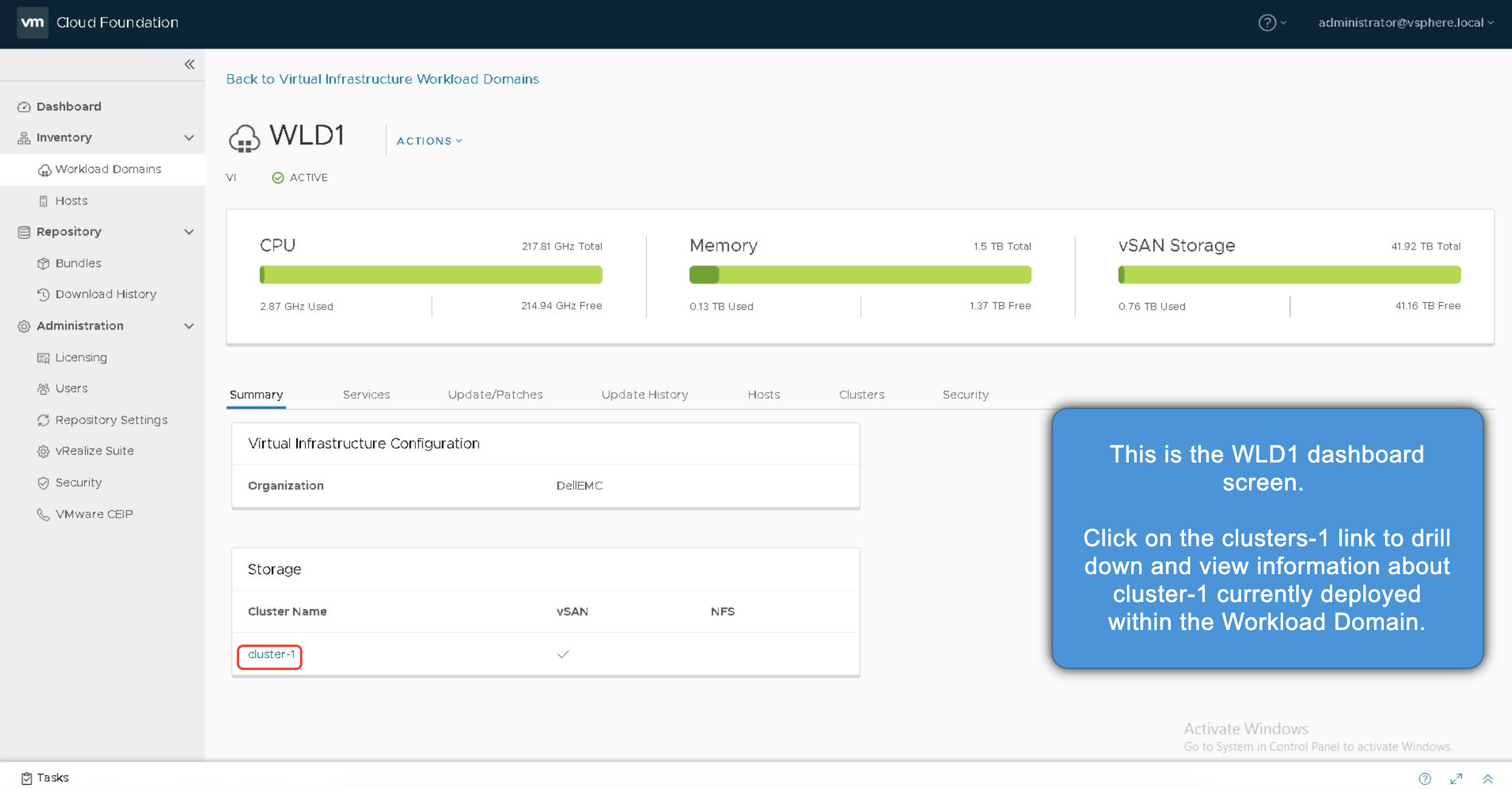Click the DellEMC organization value
Screen dimensions: 1512x789
580,486
